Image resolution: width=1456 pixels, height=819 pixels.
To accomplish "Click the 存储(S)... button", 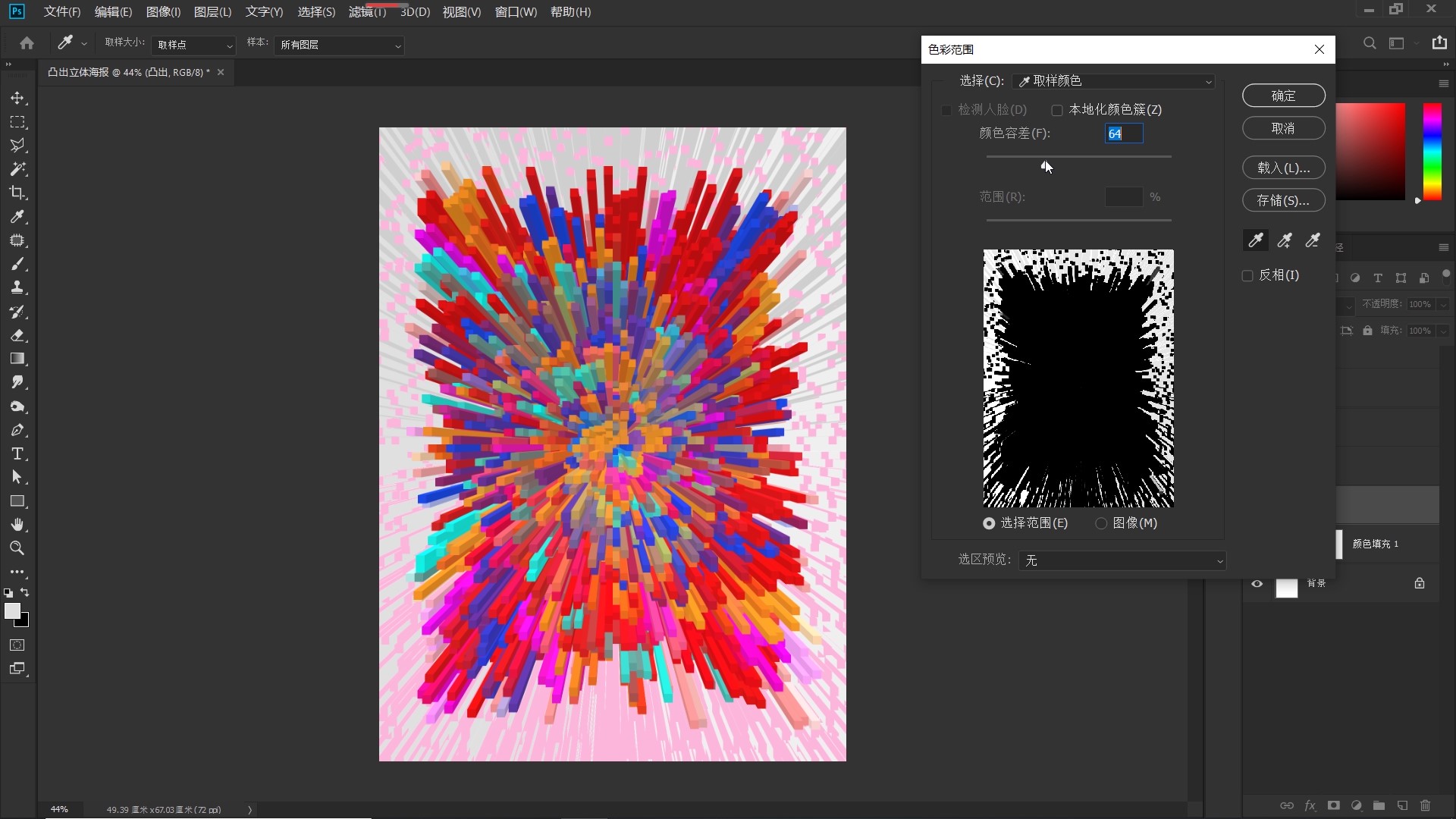I will [1283, 200].
